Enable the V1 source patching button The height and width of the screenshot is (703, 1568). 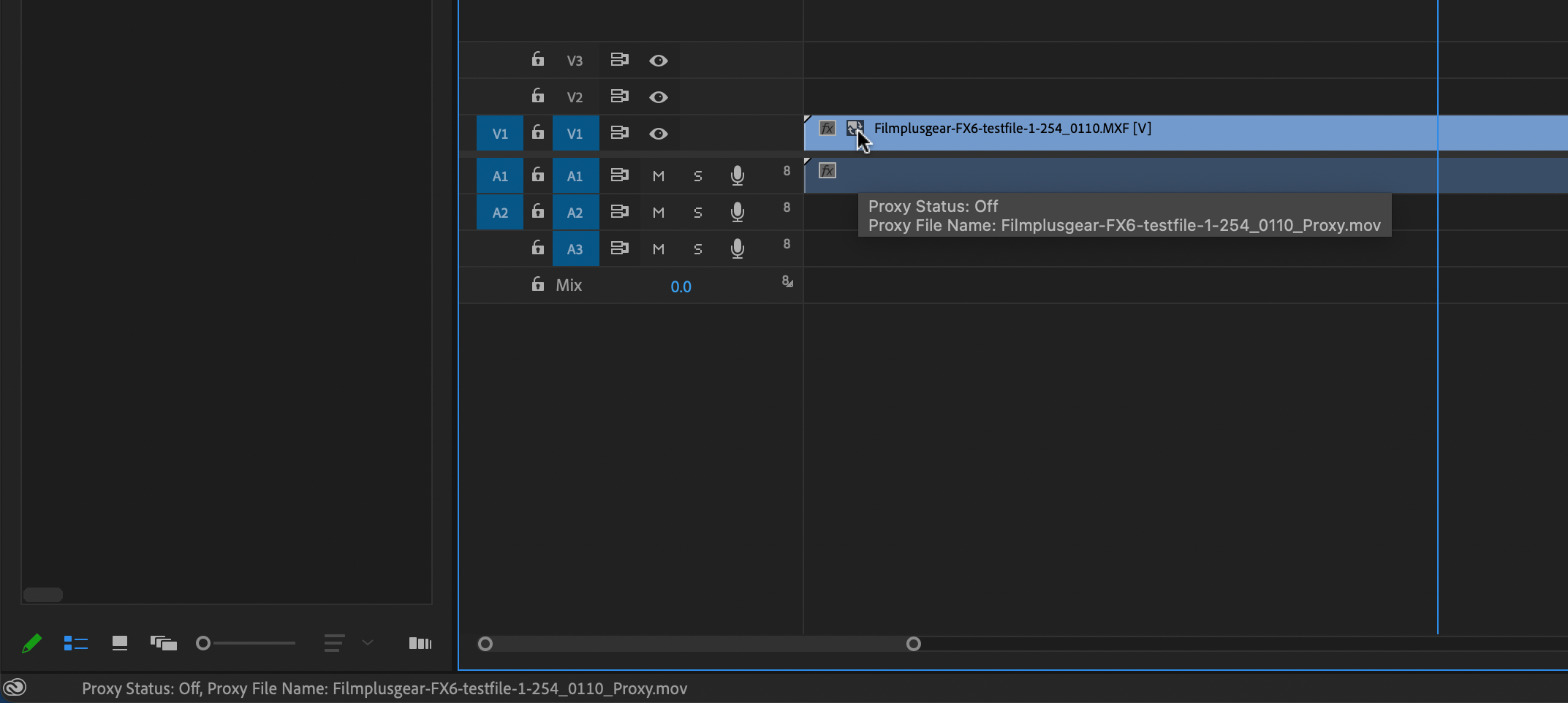(500, 132)
